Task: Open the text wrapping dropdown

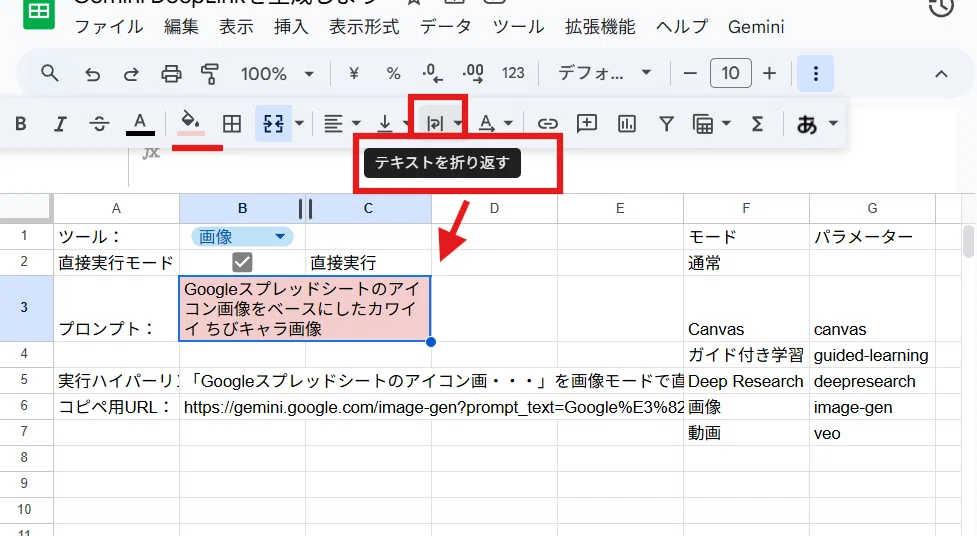Action: (442, 124)
